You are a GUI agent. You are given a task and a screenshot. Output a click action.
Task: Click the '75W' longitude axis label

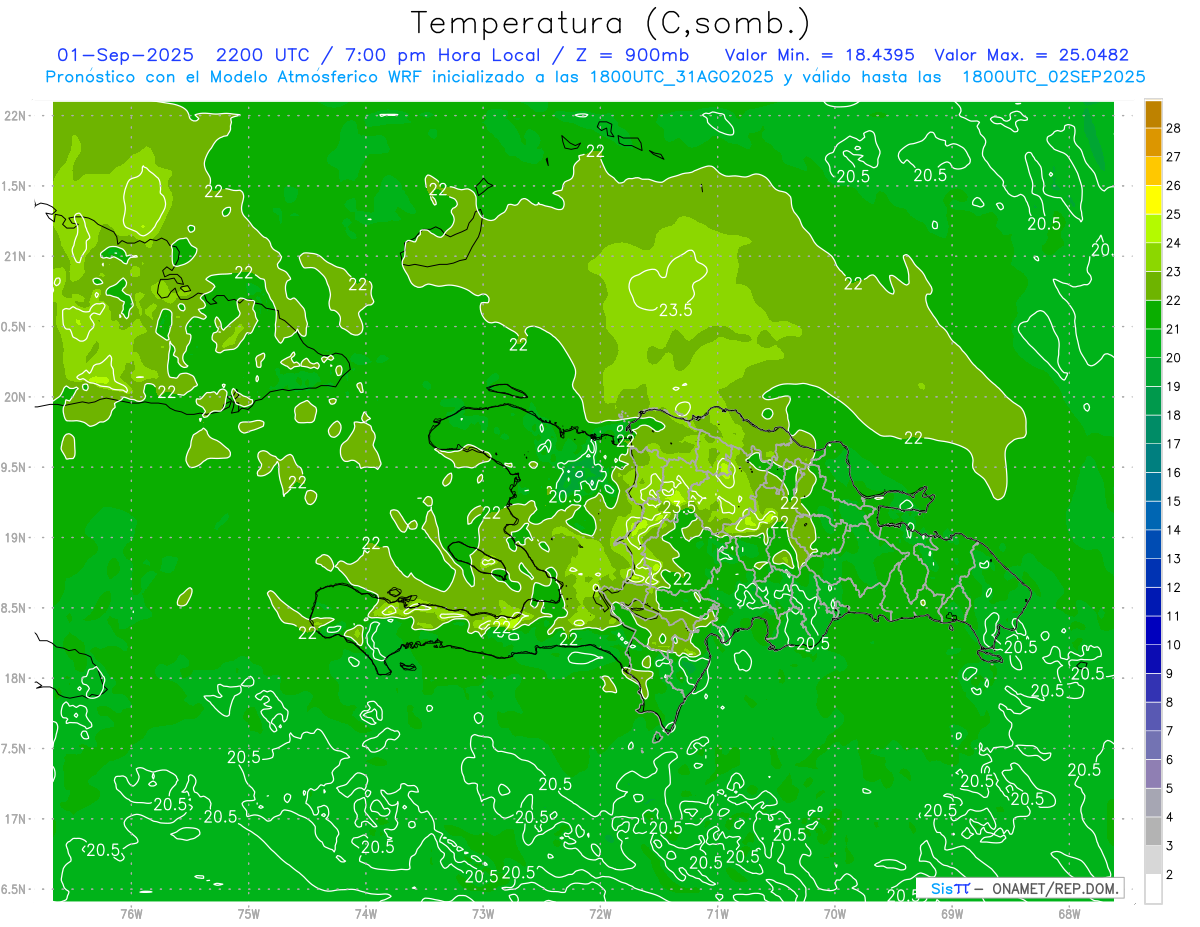tap(249, 913)
